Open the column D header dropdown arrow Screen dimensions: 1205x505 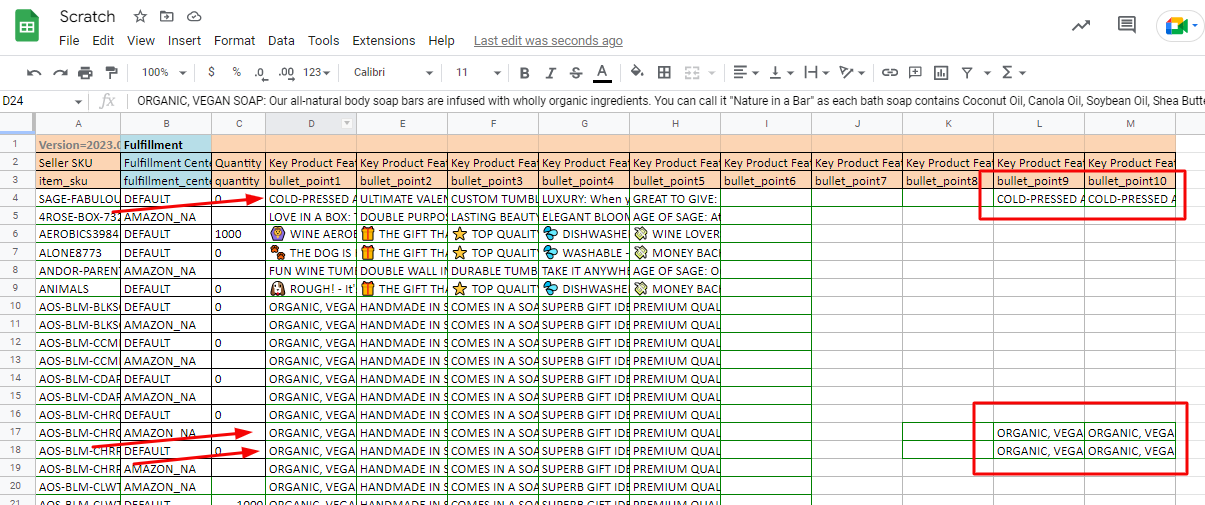347,124
